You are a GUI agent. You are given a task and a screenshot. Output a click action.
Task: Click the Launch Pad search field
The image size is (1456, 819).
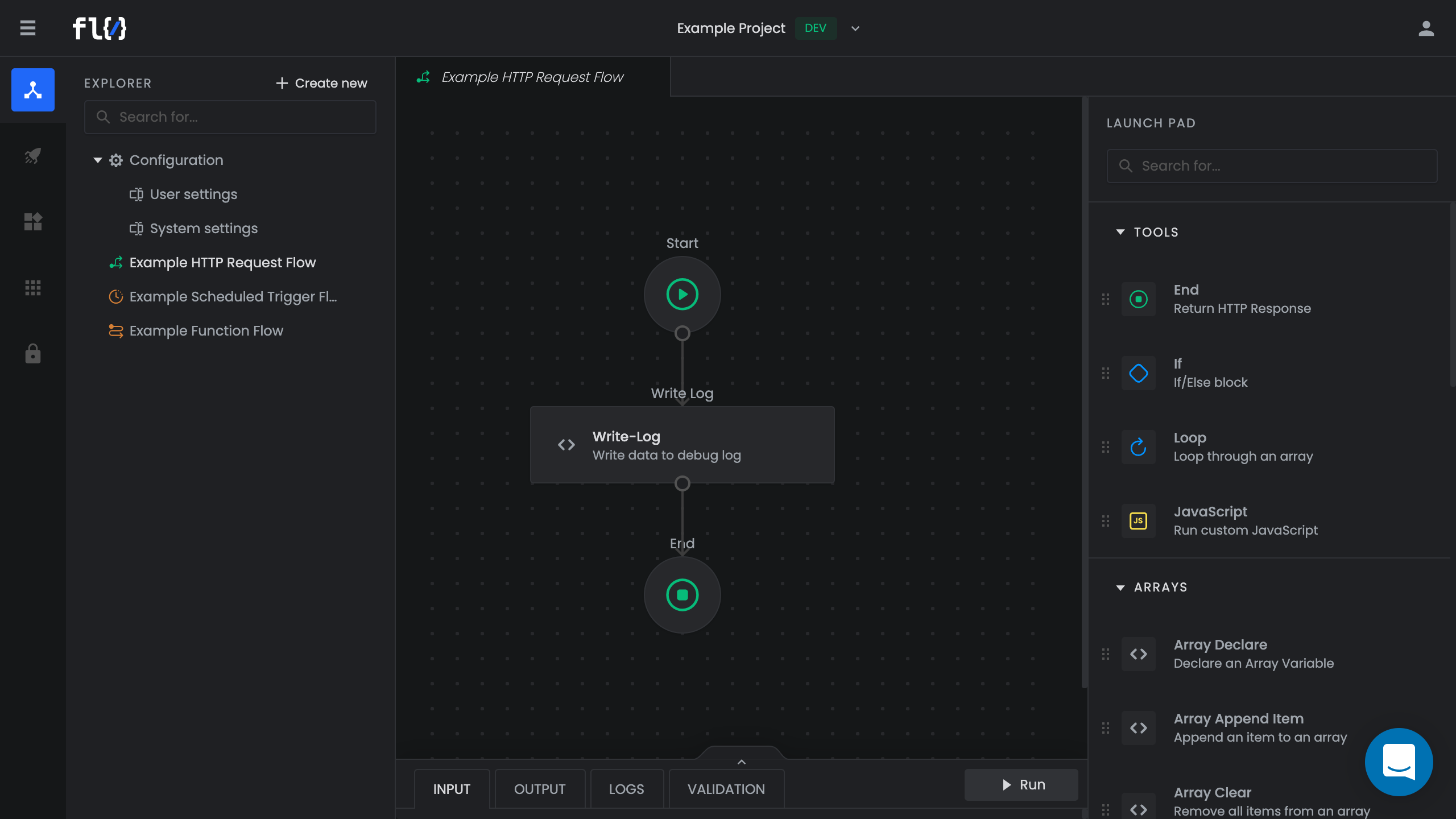click(1272, 166)
